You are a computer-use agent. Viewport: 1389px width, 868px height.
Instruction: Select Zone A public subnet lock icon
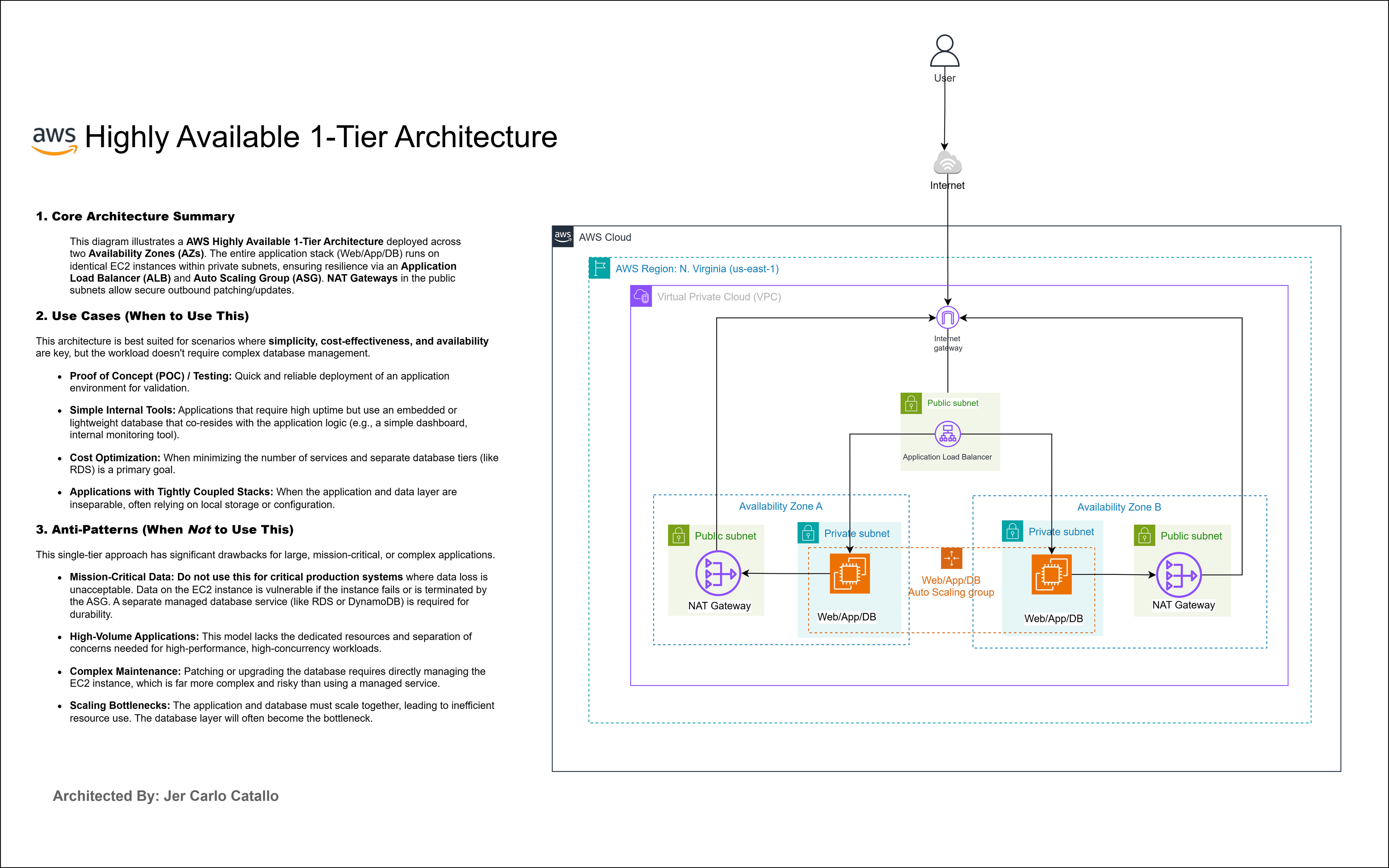(x=679, y=536)
